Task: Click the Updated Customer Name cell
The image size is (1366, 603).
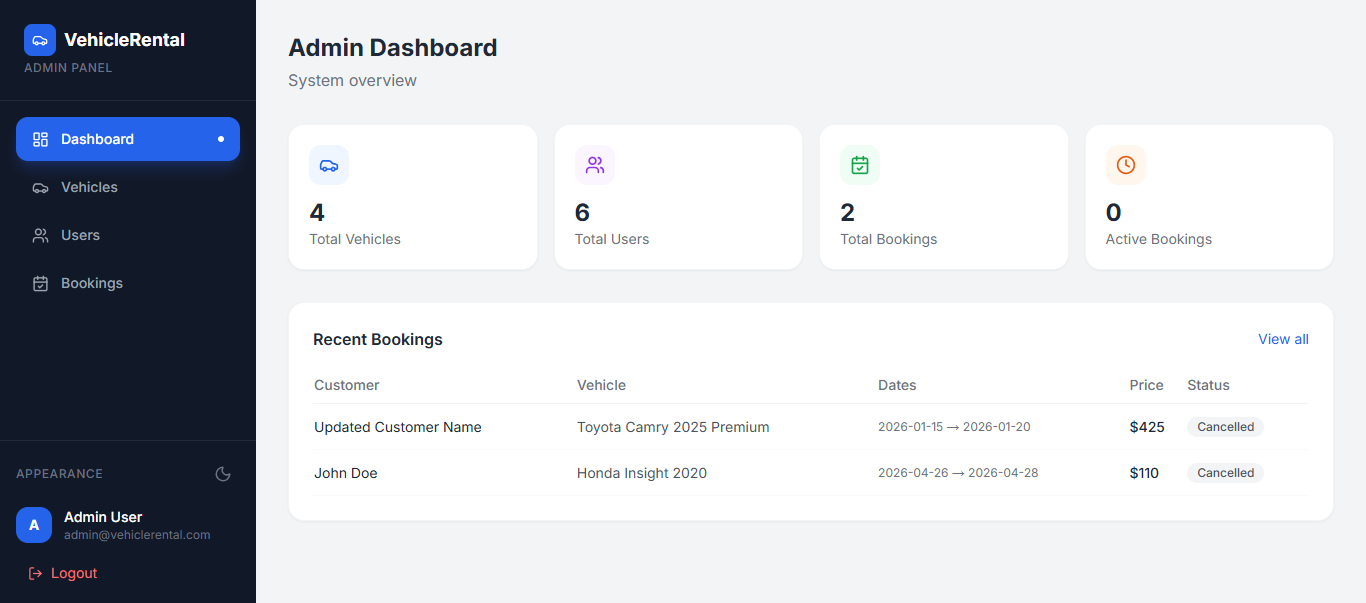Action: pyautogui.click(x=398, y=427)
